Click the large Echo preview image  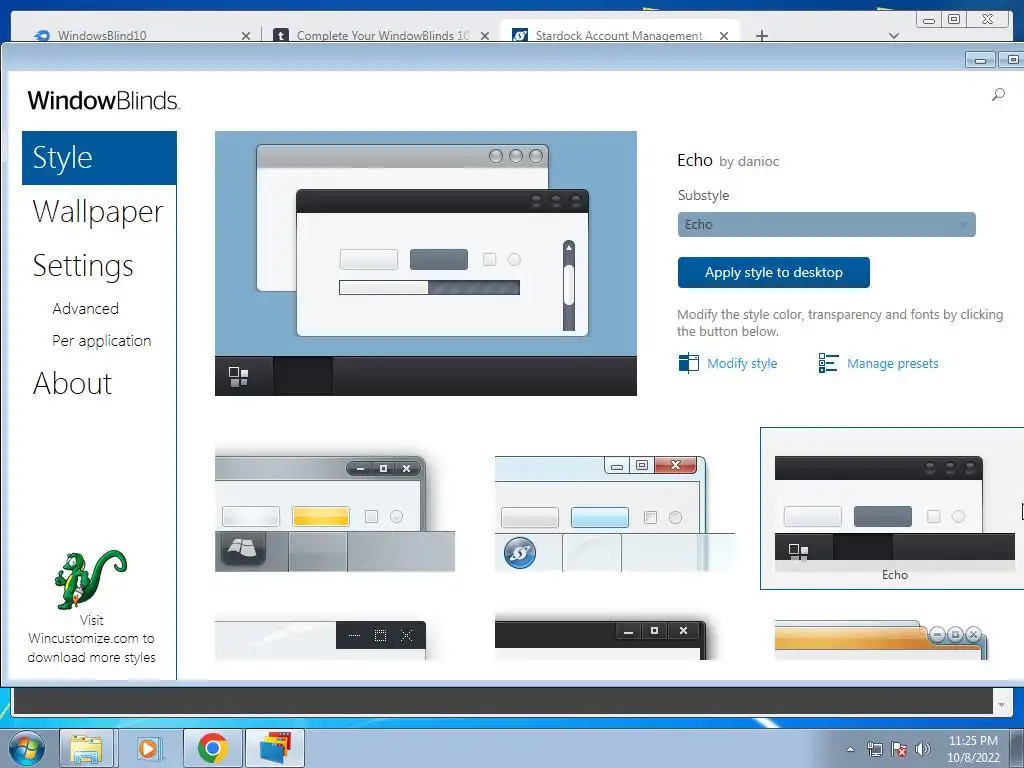point(426,263)
